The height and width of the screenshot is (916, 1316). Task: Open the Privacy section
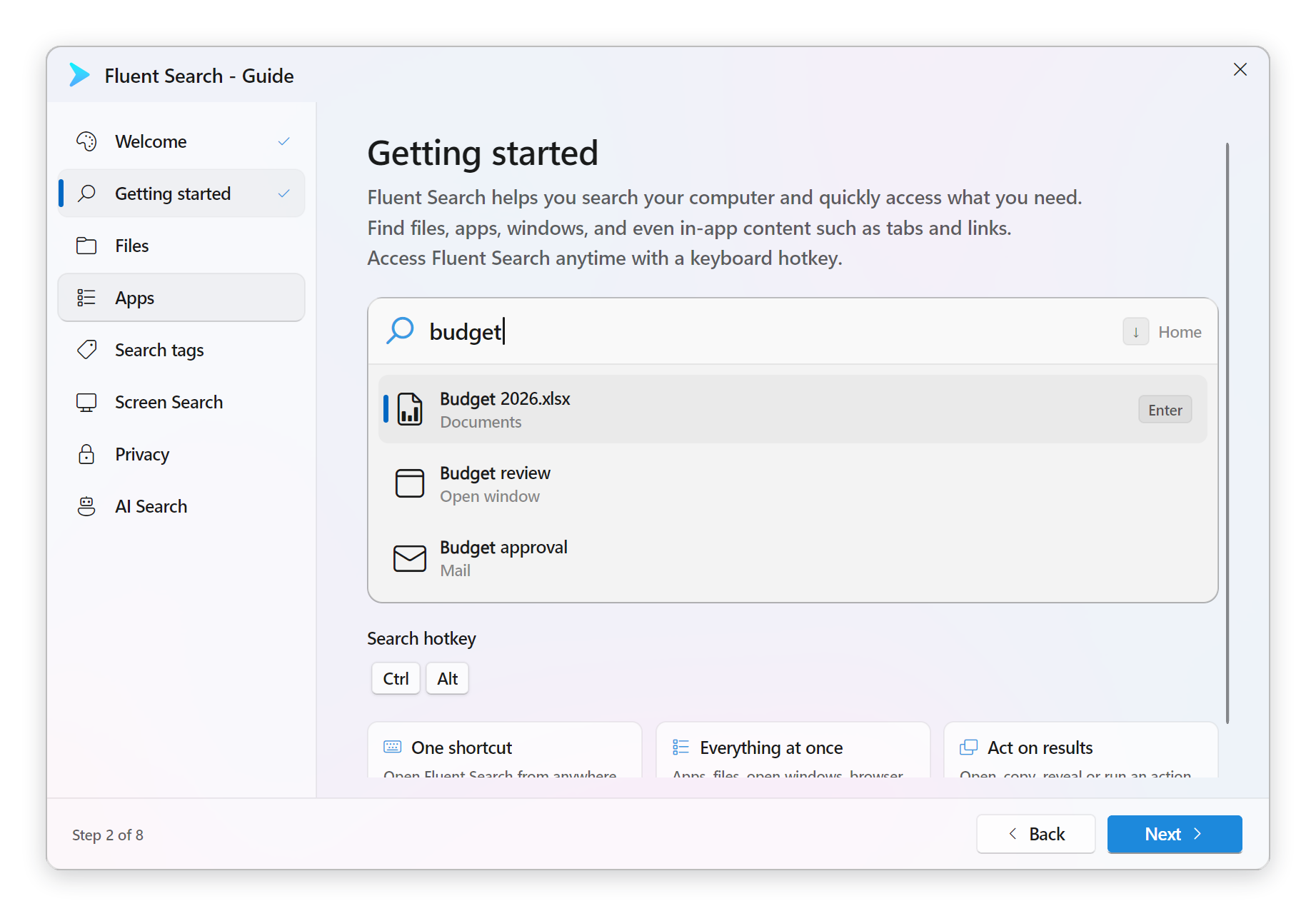pyautogui.click(x=181, y=454)
